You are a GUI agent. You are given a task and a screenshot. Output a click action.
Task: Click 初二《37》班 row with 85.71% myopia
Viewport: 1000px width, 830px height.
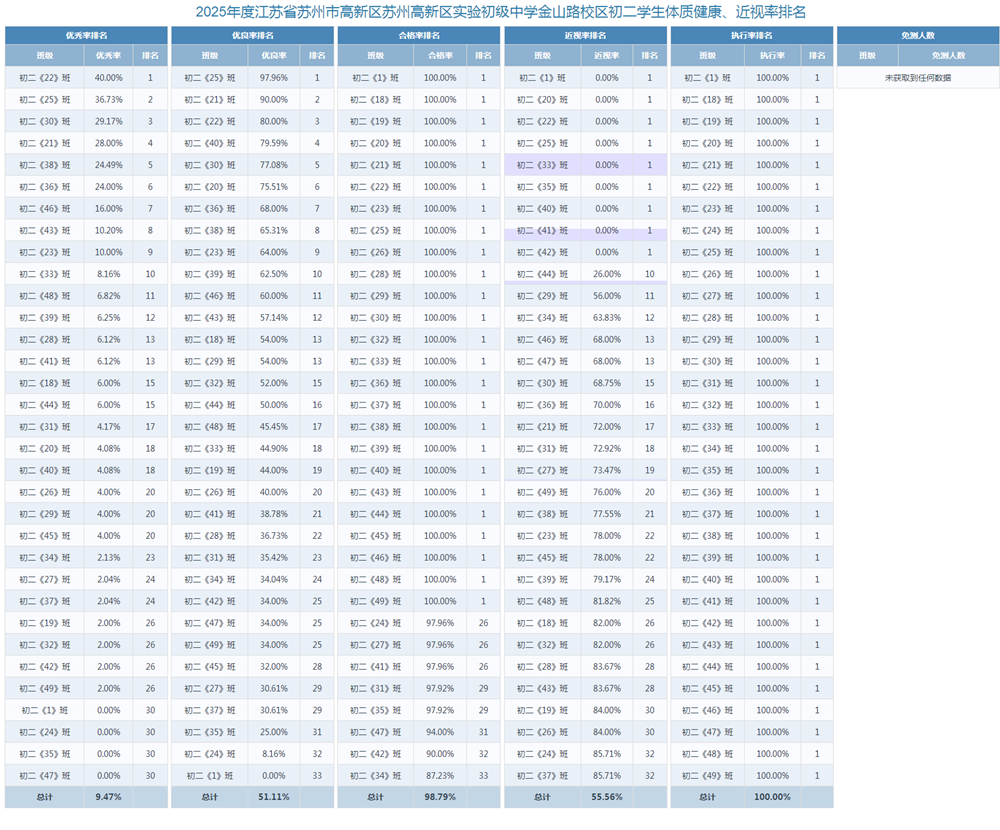tap(585, 776)
